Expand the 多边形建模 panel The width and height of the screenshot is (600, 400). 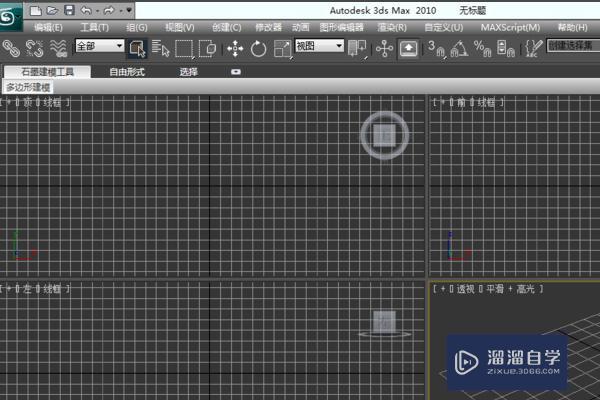coord(28,88)
